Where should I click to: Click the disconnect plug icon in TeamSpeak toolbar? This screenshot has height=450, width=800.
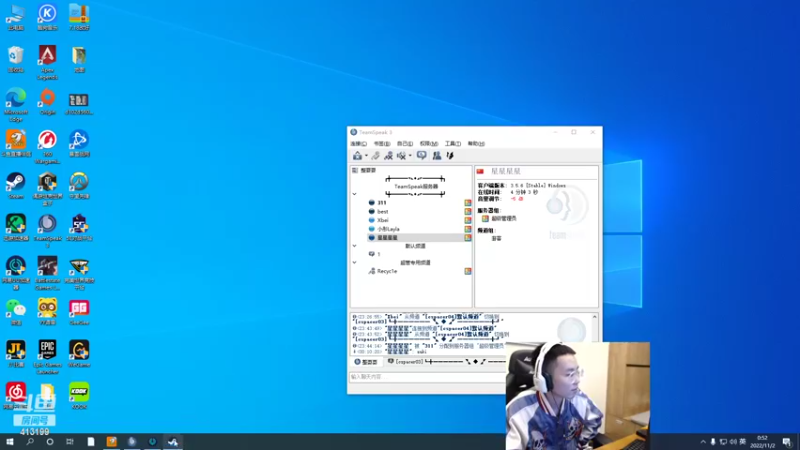pos(376,156)
